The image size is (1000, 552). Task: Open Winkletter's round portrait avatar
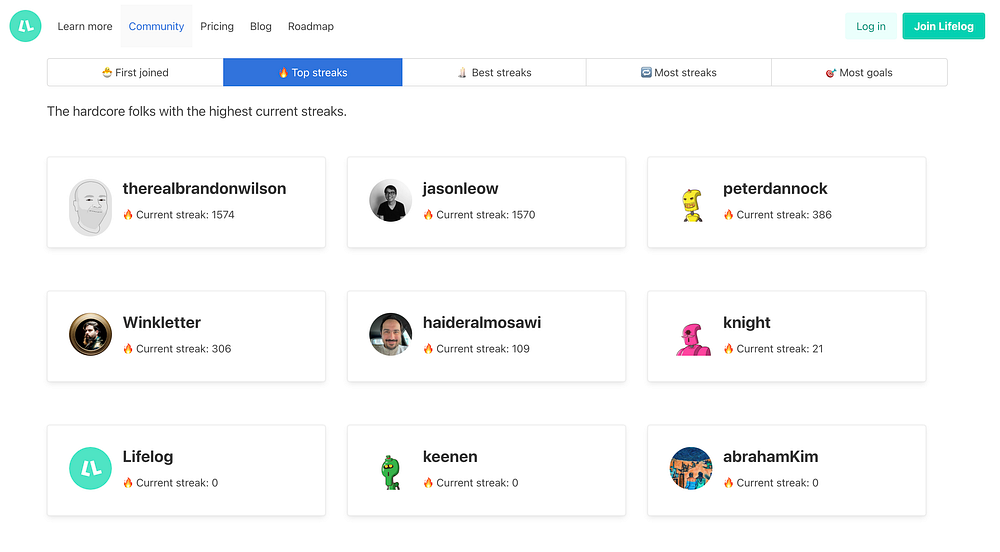91,335
